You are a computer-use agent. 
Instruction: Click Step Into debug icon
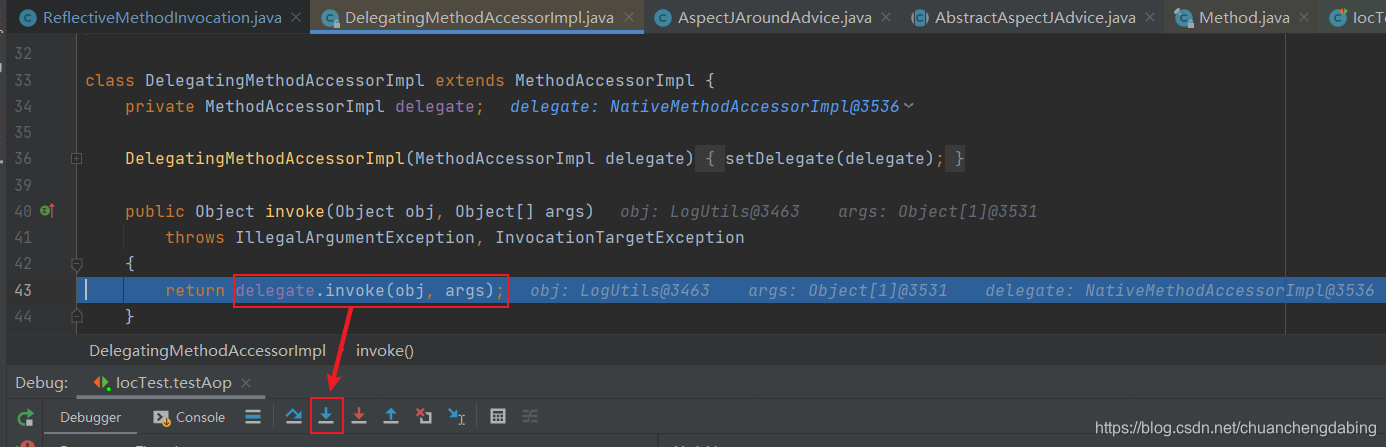point(326,417)
